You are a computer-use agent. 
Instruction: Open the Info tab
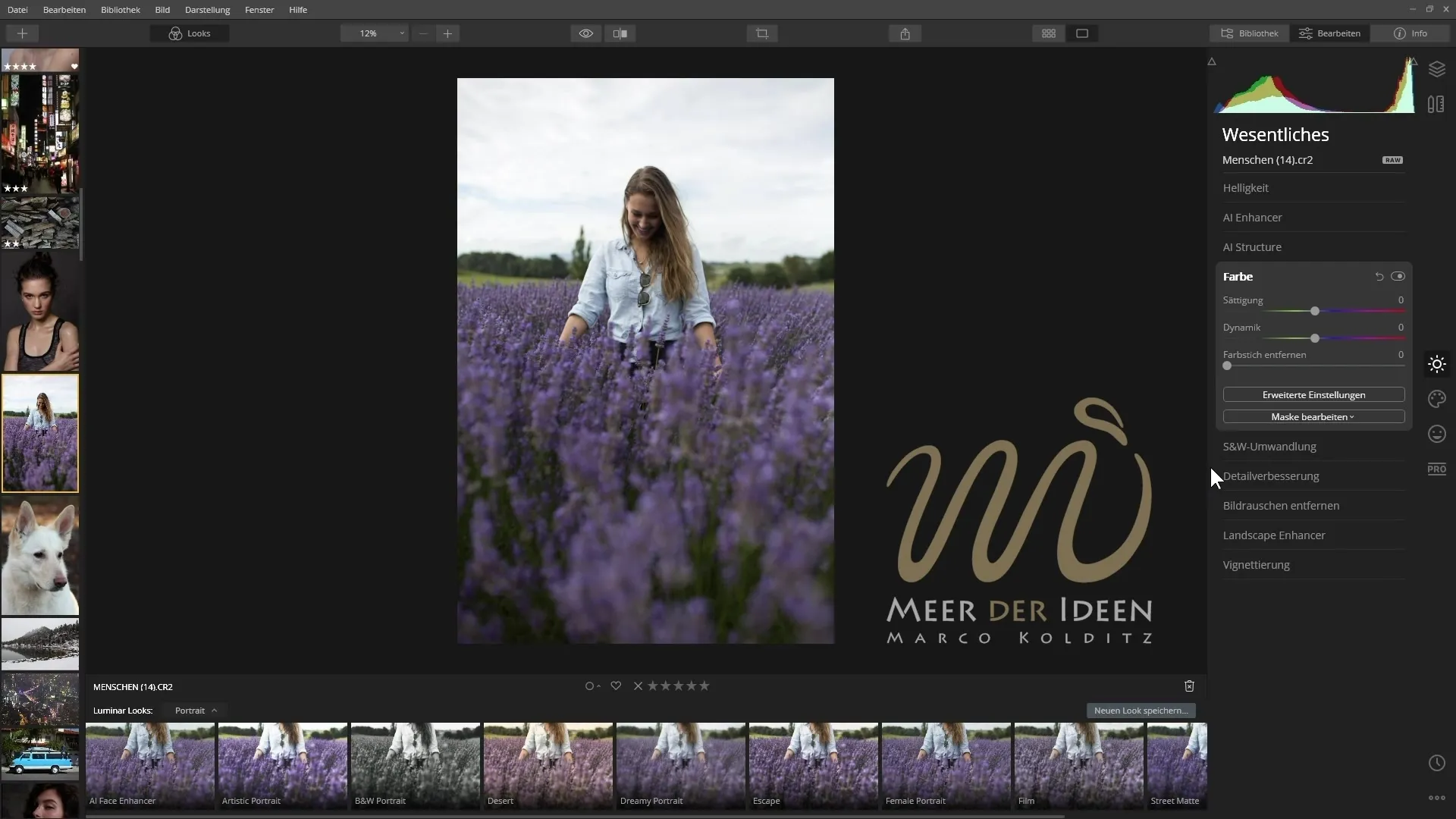pos(1410,33)
